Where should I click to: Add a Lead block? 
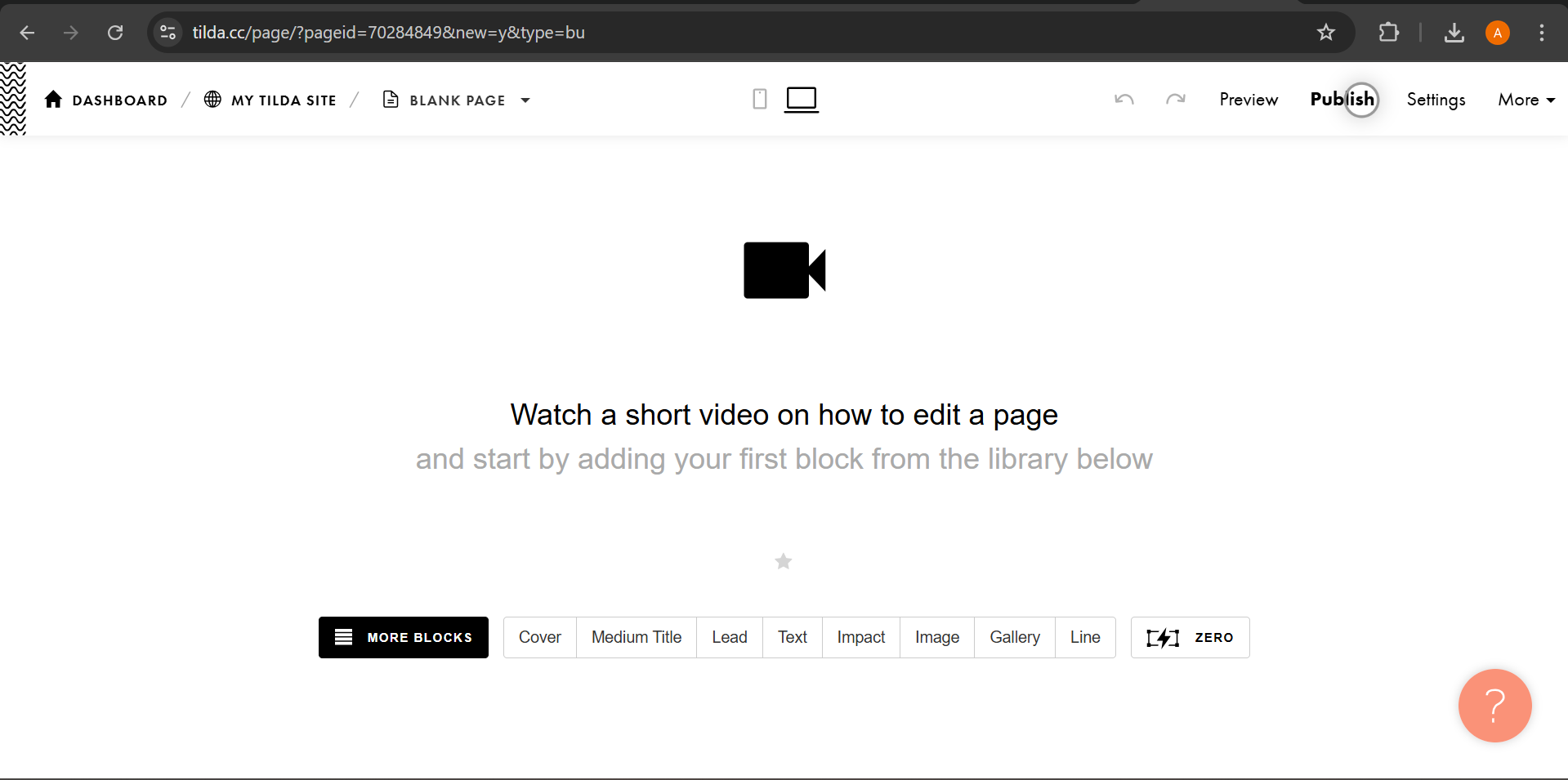[730, 637]
